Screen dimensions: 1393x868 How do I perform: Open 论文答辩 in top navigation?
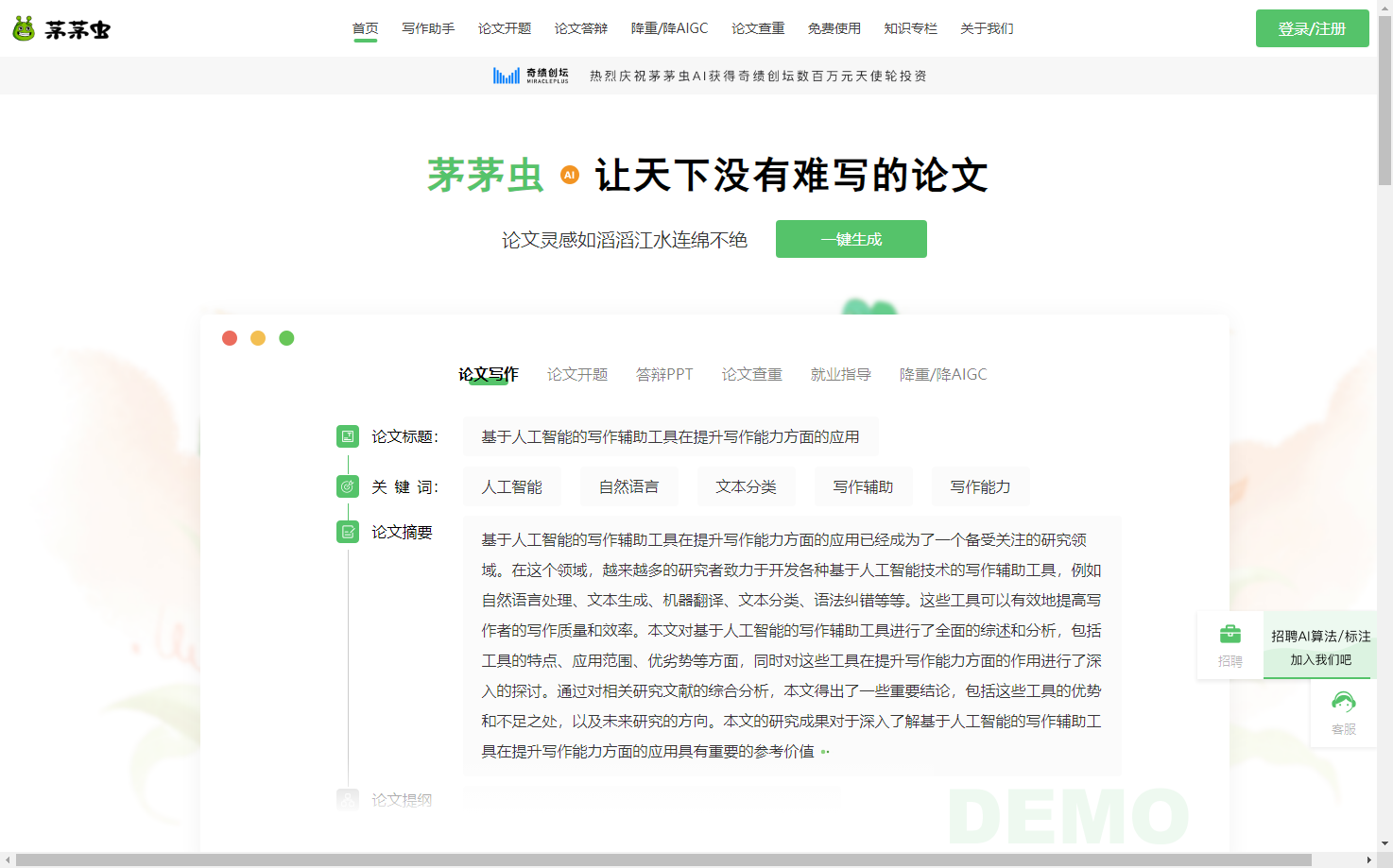pyautogui.click(x=581, y=28)
